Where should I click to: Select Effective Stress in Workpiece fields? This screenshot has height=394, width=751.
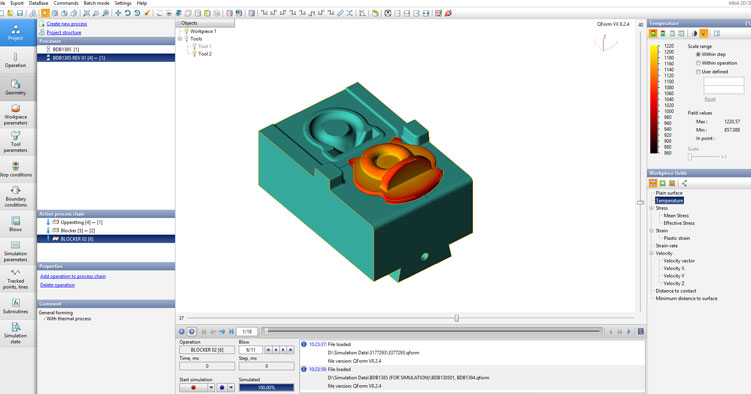coord(679,223)
